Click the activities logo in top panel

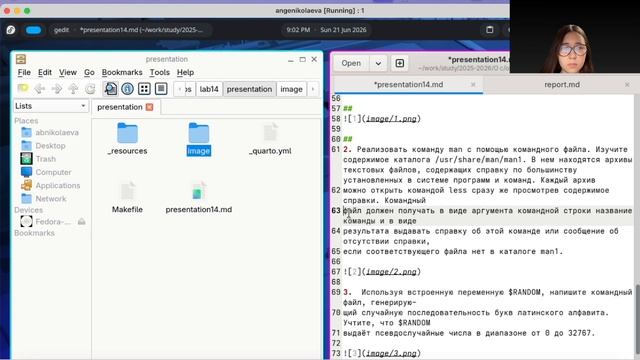(11, 30)
